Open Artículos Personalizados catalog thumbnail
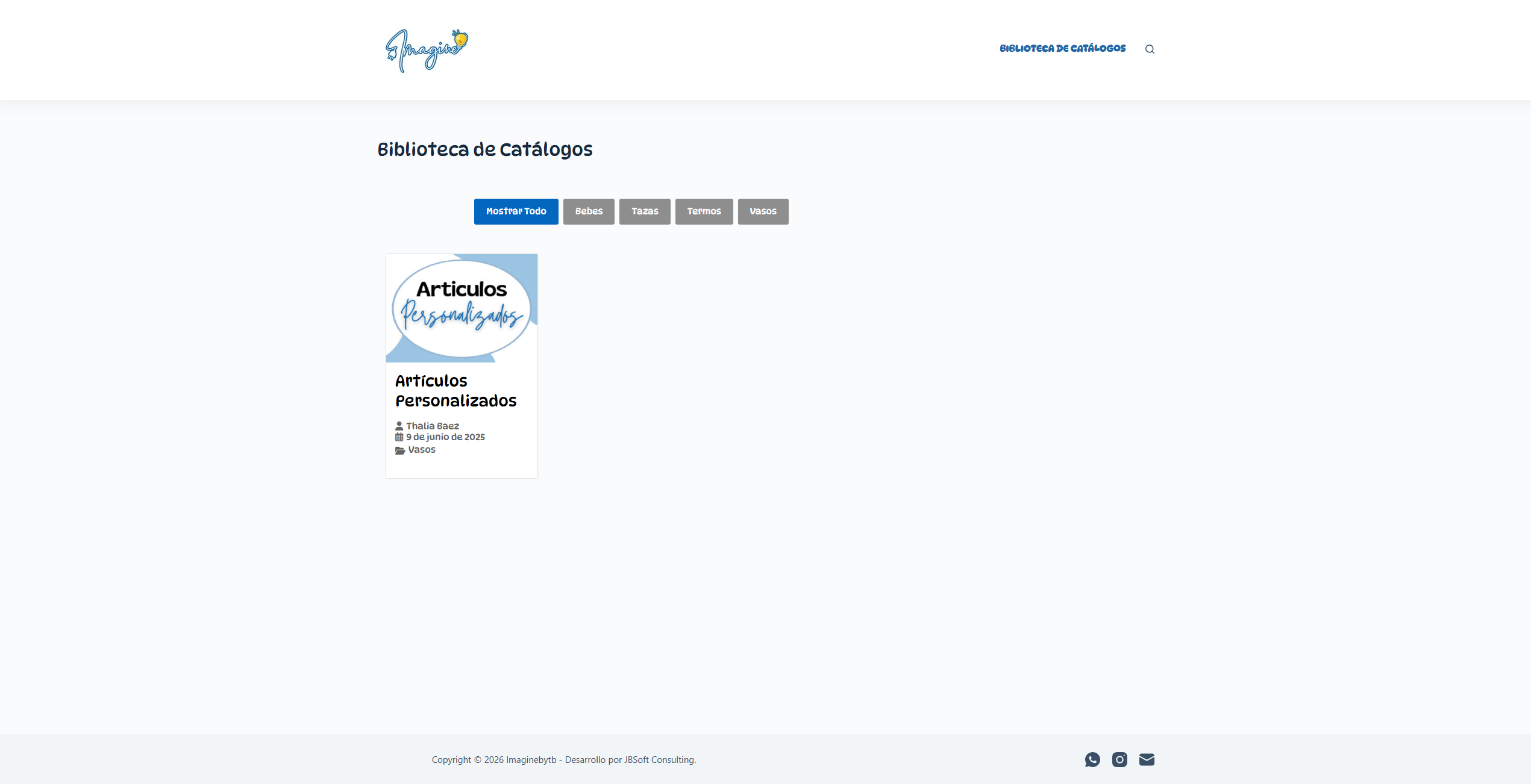 [462, 308]
